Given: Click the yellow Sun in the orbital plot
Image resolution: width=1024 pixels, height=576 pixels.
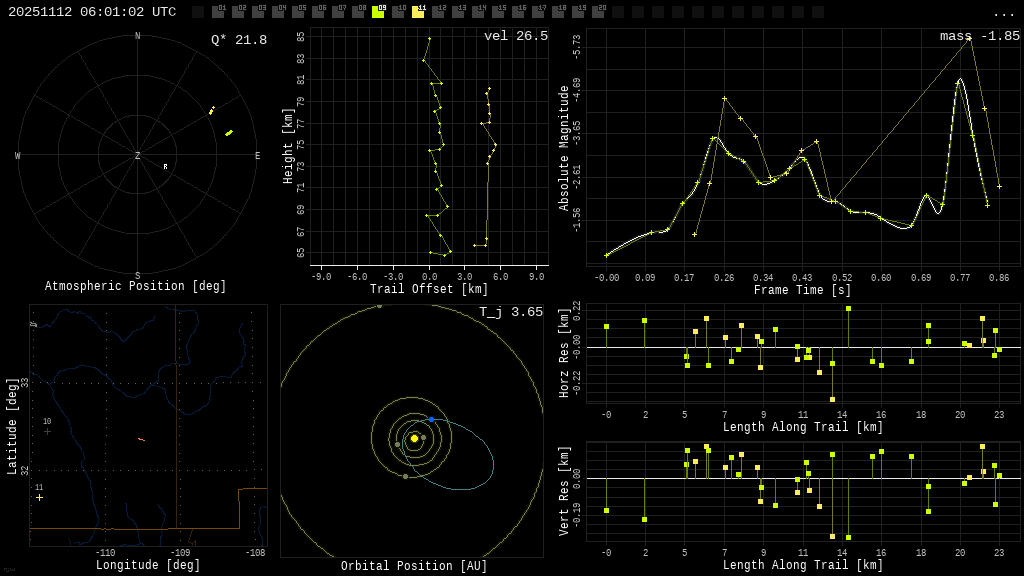Looking at the screenshot, I should tap(414, 438).
